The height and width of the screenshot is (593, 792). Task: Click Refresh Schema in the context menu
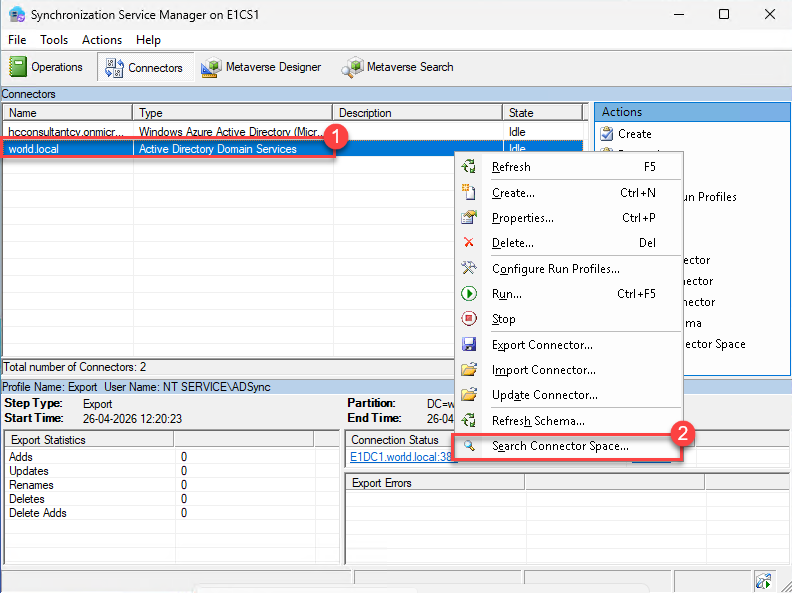coord(538,421)
